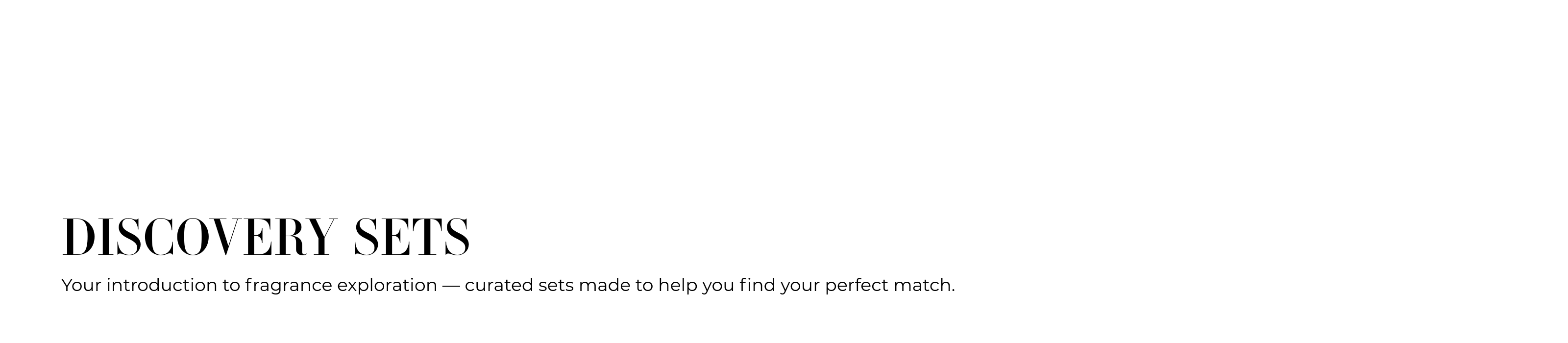Click the lowercase word "sets" in the subtitle
The image size is (1568, 343).
(556, 285)
